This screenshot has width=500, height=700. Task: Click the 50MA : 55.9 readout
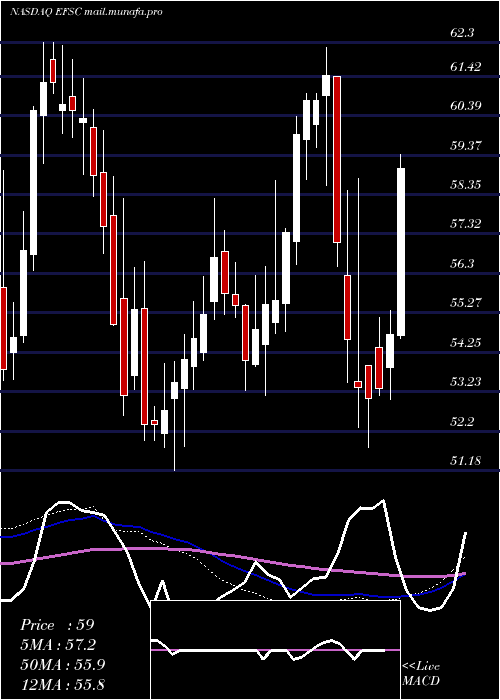tap(62, 665)
